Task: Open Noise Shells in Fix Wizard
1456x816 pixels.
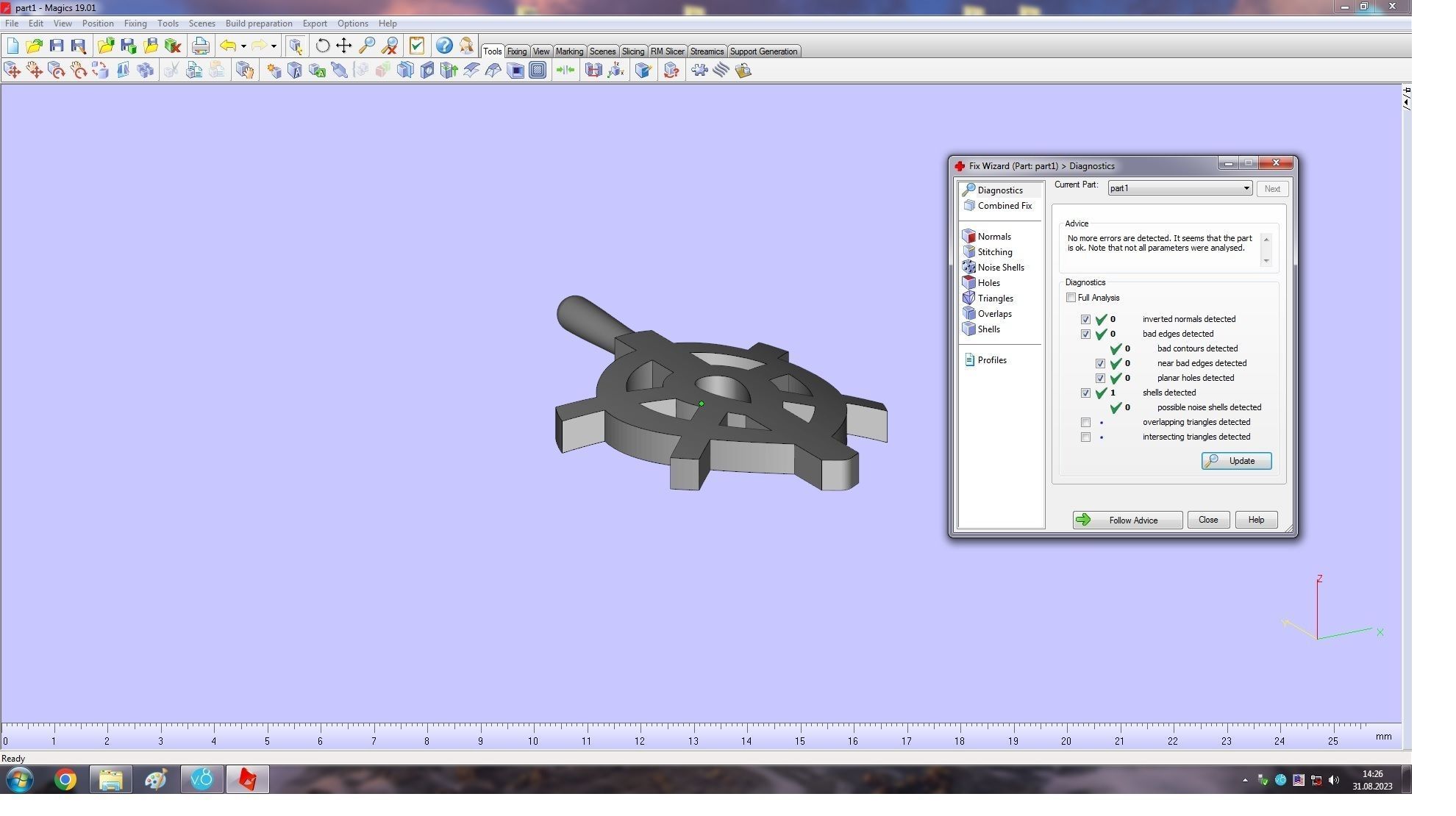Action: (x=1000, y=268)
